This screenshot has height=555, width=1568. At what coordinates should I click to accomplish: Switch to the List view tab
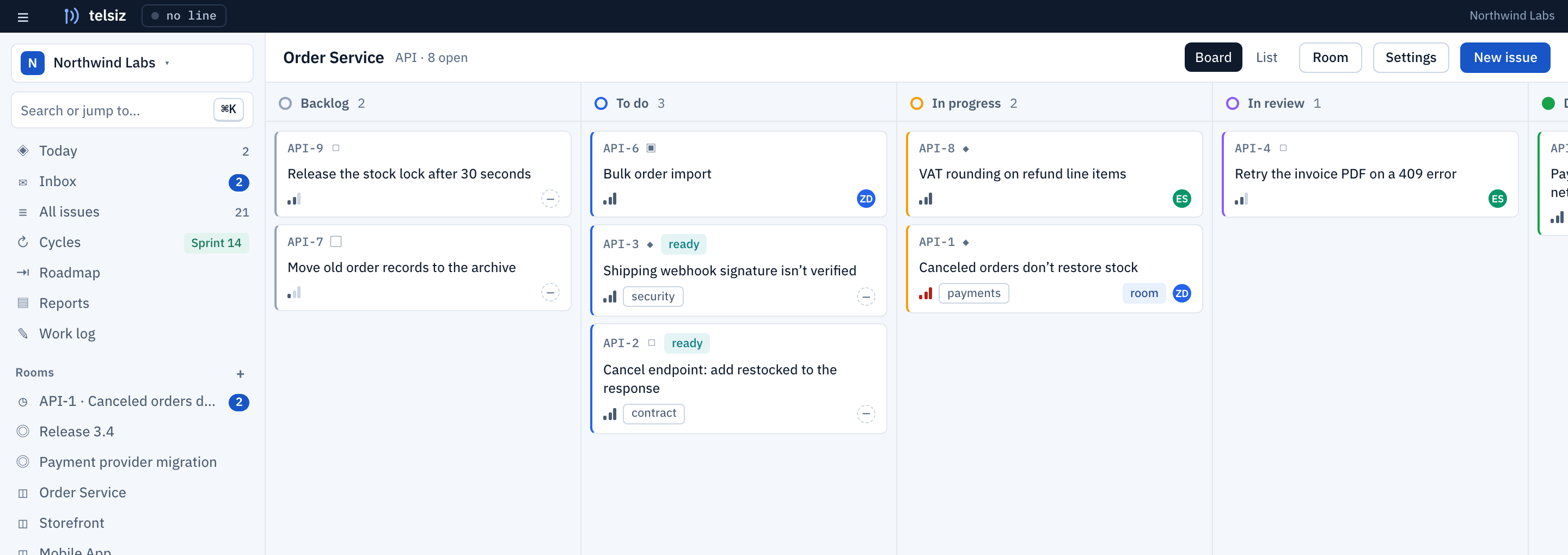coord(1266,57)
